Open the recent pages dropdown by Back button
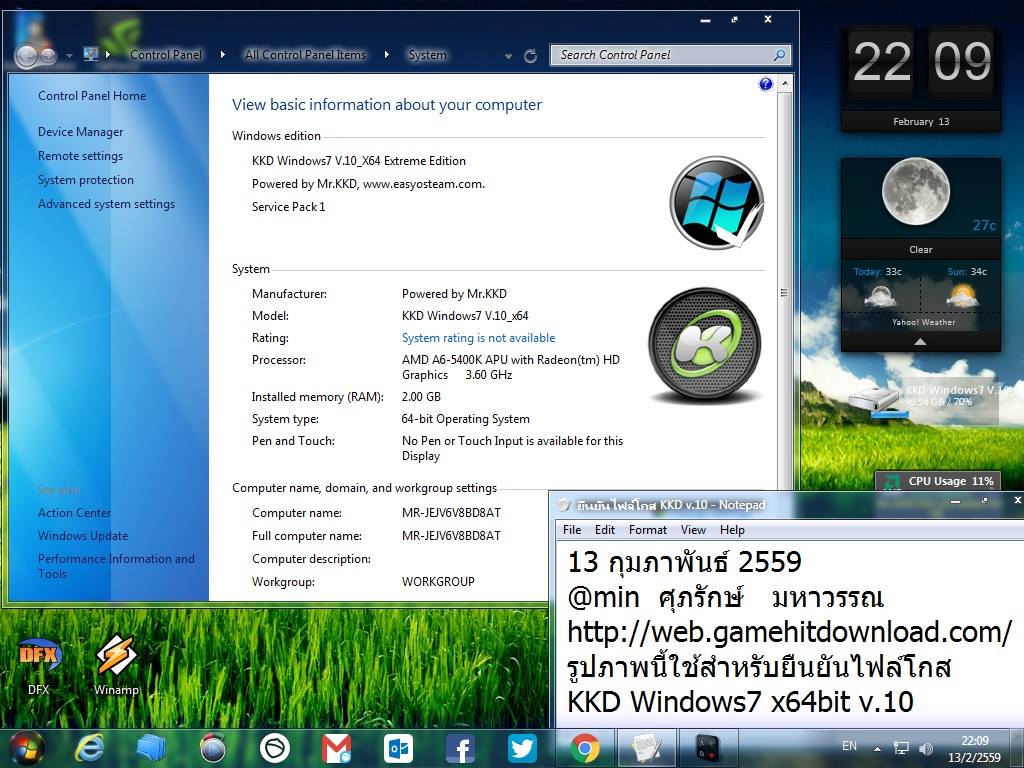The height and width of the screenshot is (768, 1024). point(69,56)
